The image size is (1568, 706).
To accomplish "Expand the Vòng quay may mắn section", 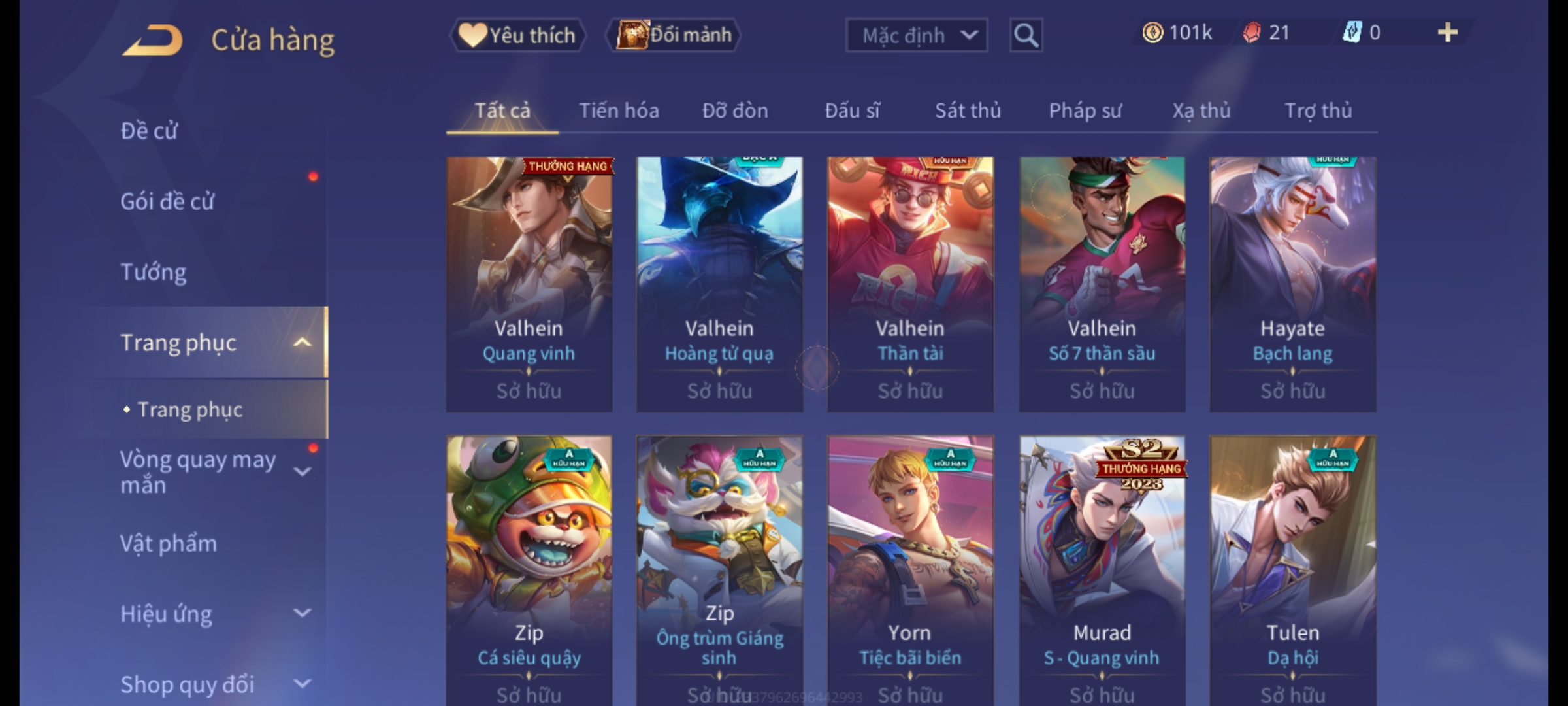I will click(302, 471).
